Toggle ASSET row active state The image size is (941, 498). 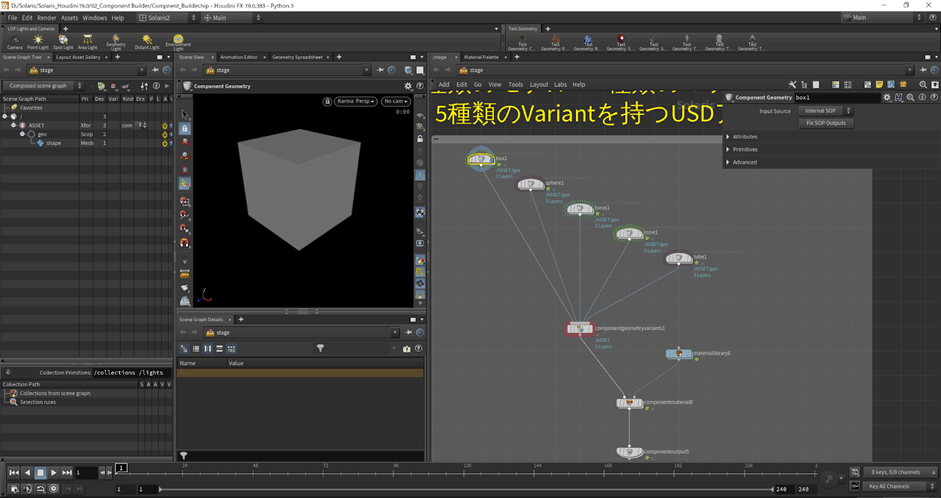point(164,126)
